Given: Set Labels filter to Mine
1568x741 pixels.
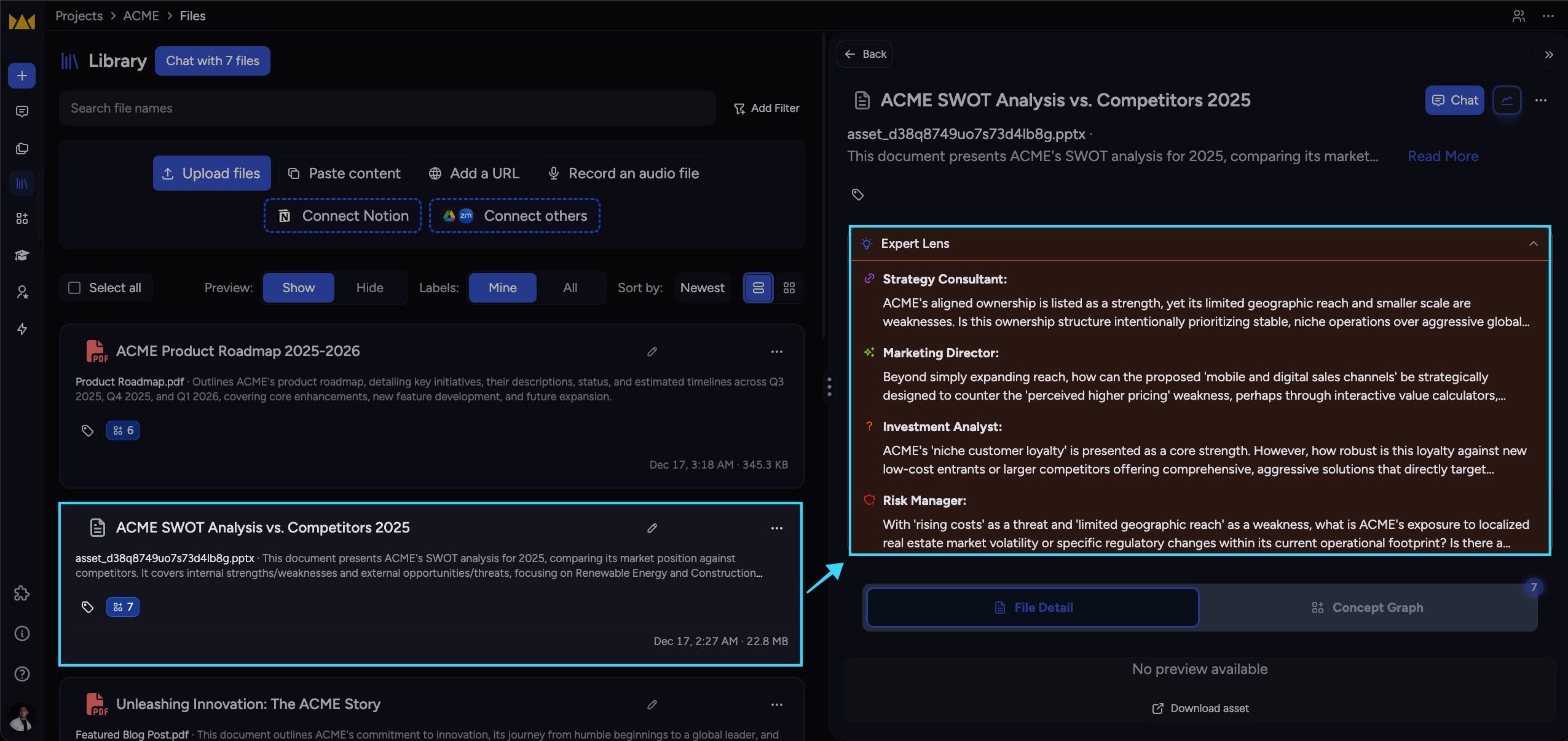Looking at the screenshot, I should (x=502, y=288).
